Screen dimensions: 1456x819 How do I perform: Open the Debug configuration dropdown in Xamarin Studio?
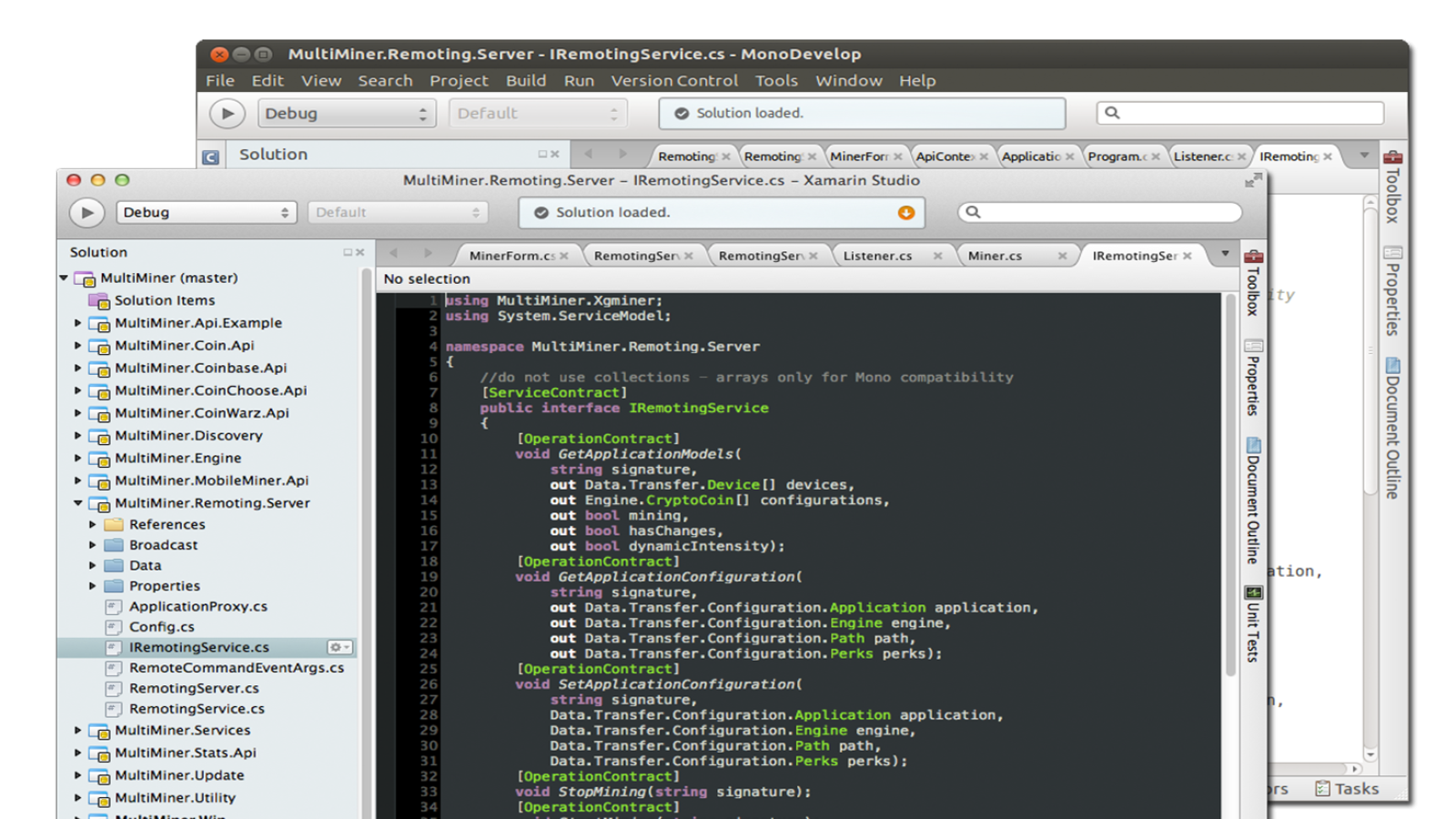click(x=207, y=212)
